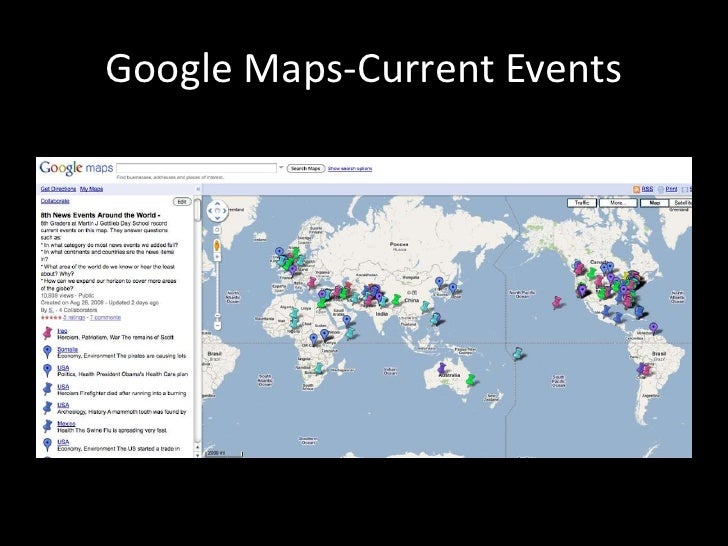Click the Iraq place link
Viewport: 728px width, 546px height.
62,331
